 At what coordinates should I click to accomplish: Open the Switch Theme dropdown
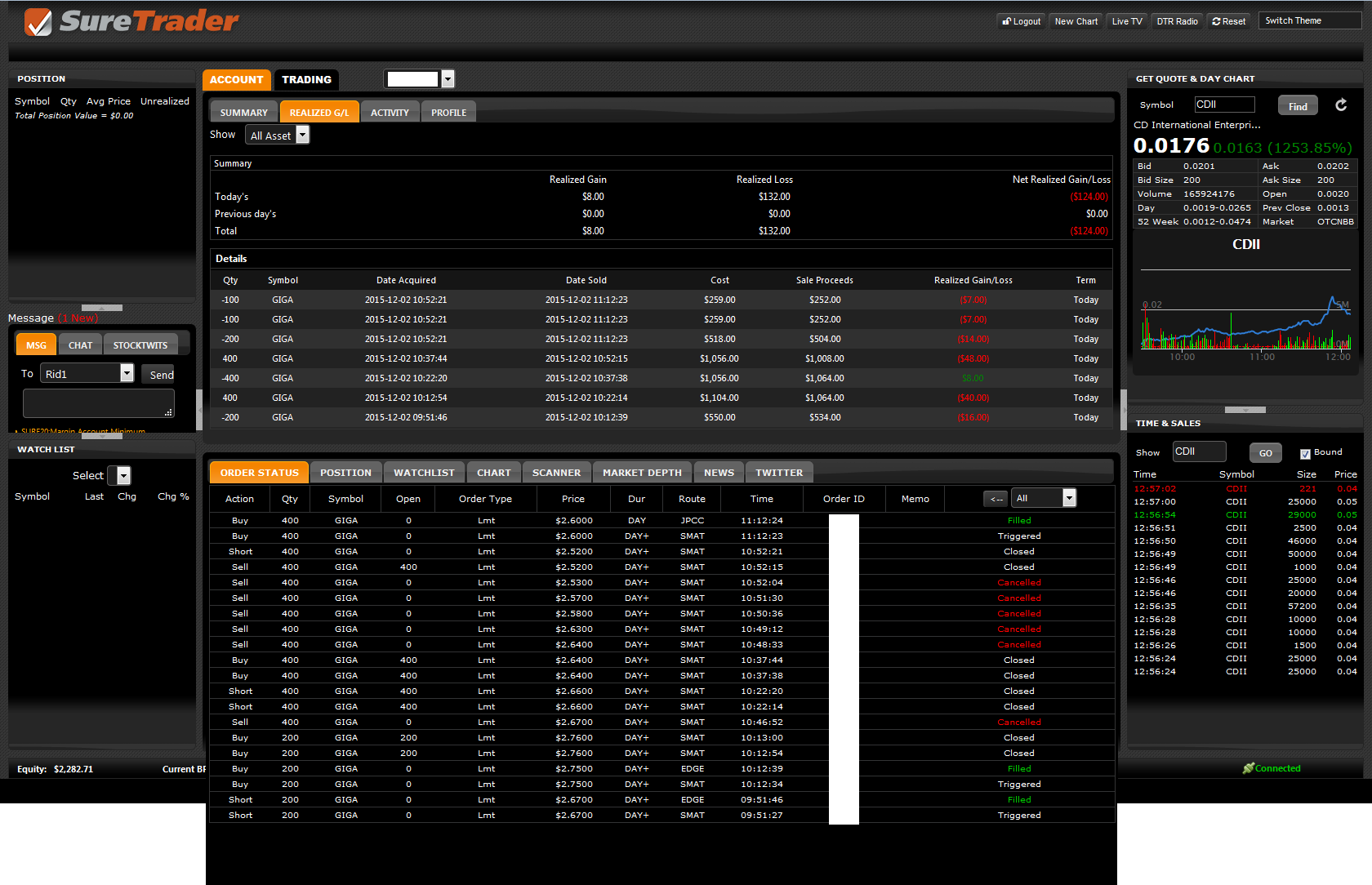[x=1309, y=21]
